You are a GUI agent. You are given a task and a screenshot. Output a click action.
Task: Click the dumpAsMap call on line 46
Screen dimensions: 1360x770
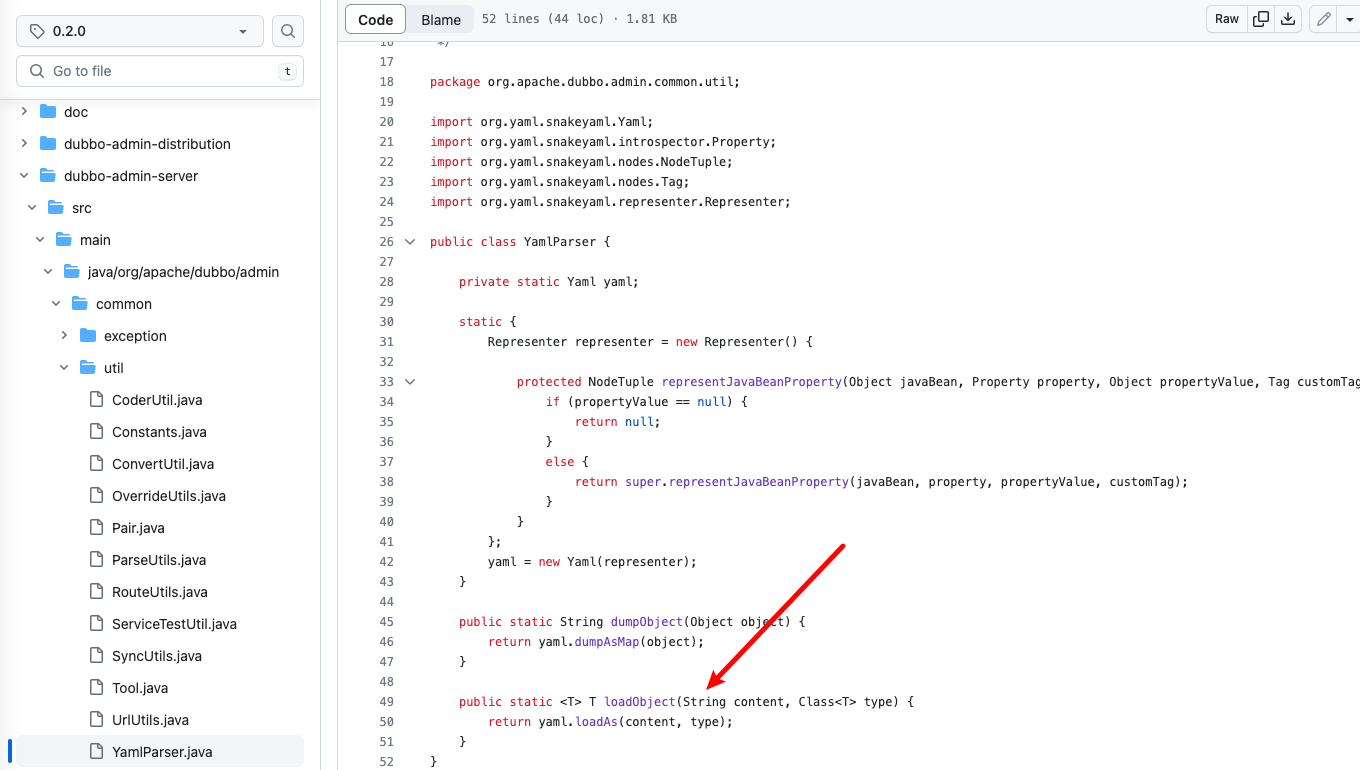[x=607, y=642]
